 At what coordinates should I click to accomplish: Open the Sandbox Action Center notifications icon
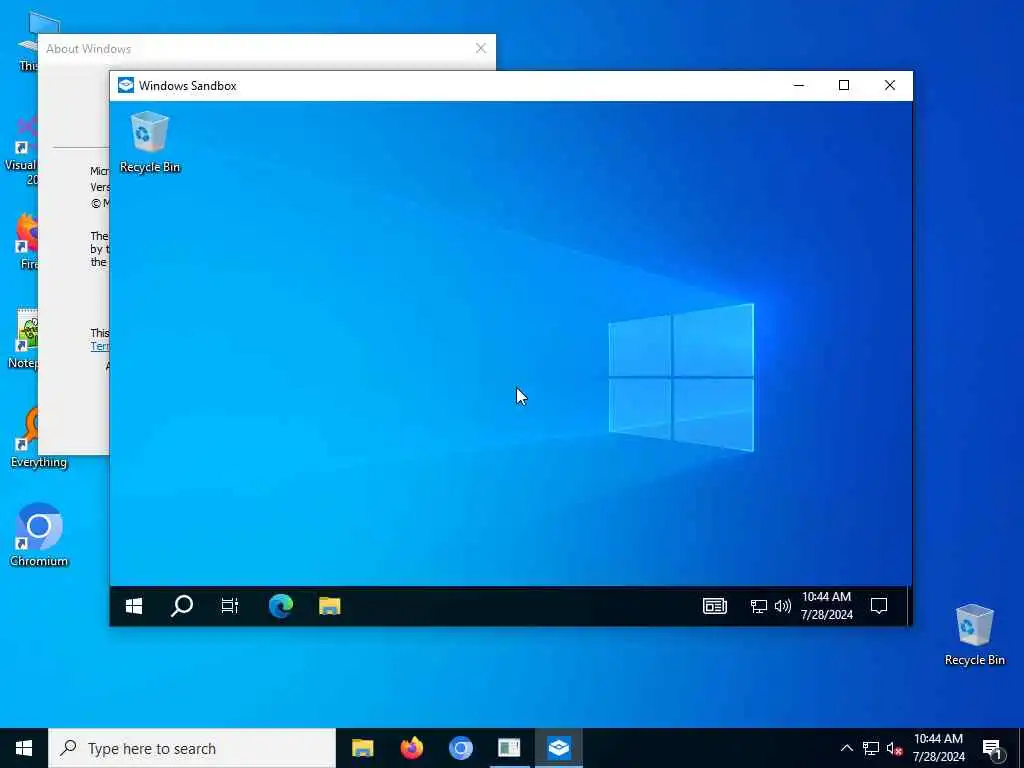(x=879, y=606)
